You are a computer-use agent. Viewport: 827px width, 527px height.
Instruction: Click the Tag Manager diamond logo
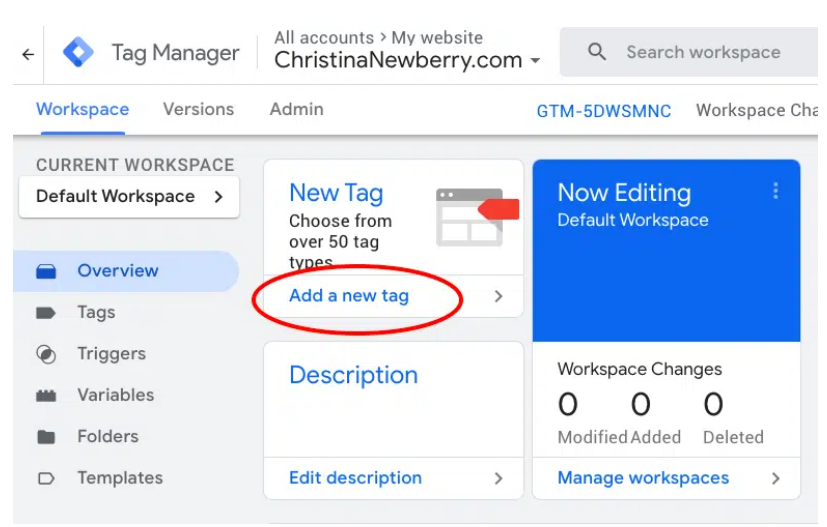(78, 52)
